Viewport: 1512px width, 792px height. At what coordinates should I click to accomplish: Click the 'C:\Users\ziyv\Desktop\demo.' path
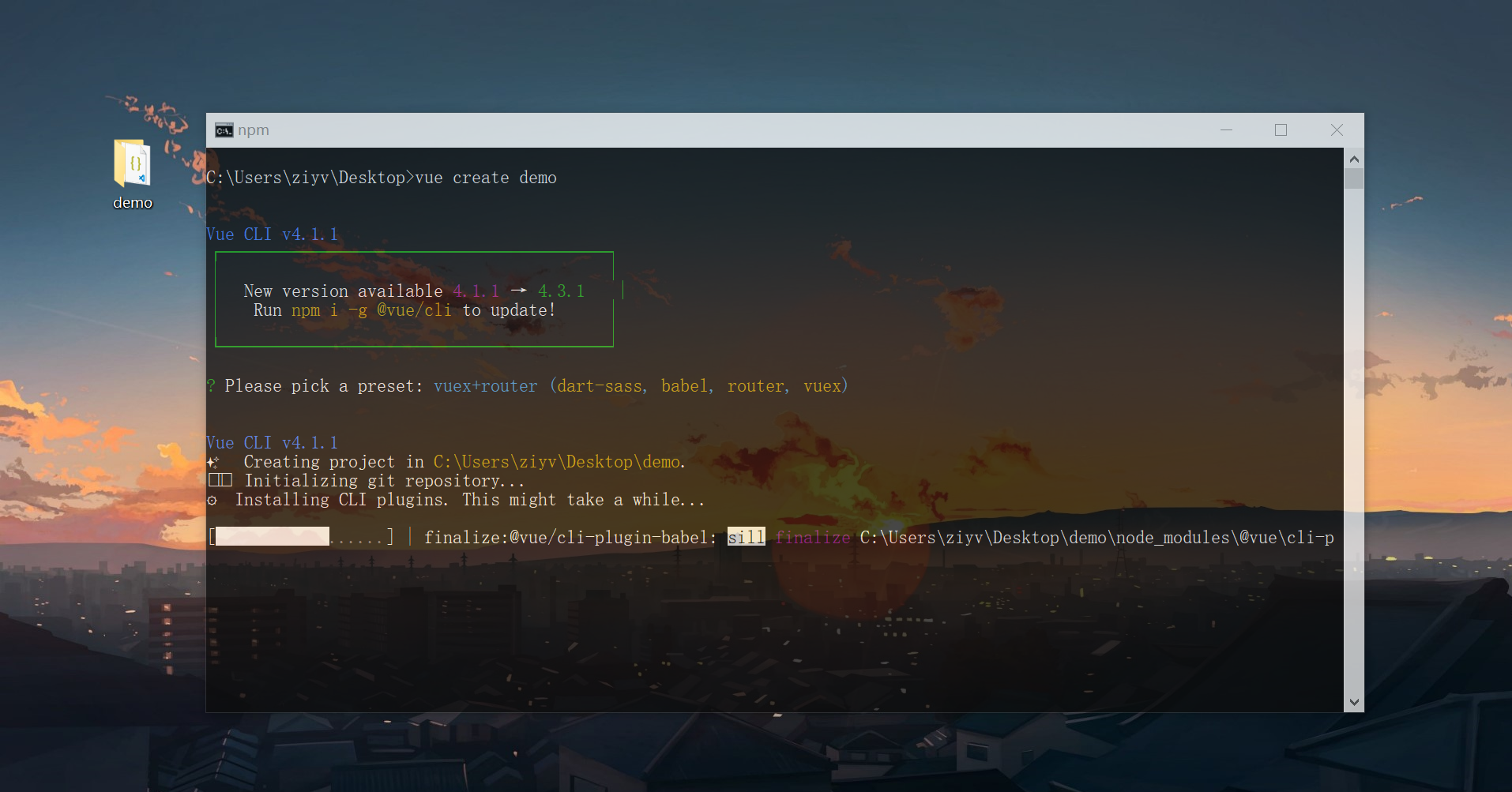pyautogui.click(x=559, y=462)
